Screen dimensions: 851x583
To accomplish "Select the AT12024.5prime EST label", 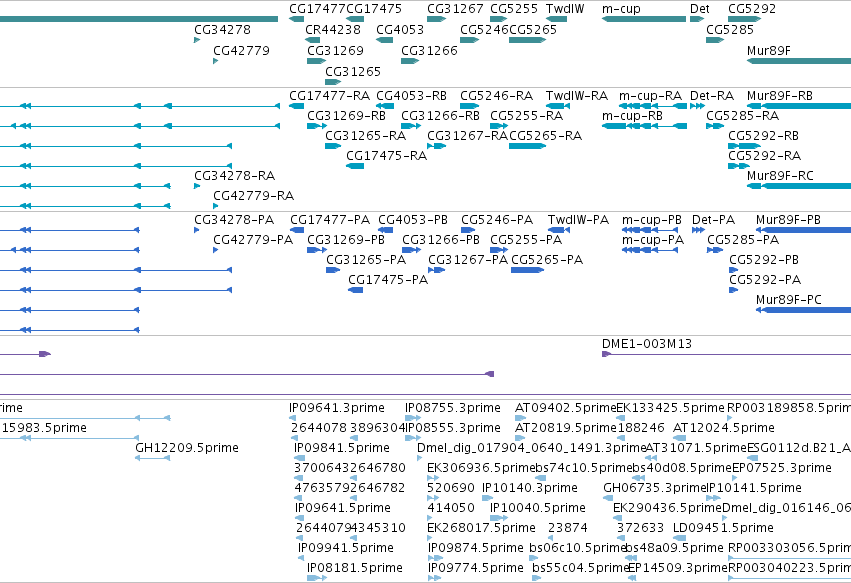I will click(x=724, y=428).
